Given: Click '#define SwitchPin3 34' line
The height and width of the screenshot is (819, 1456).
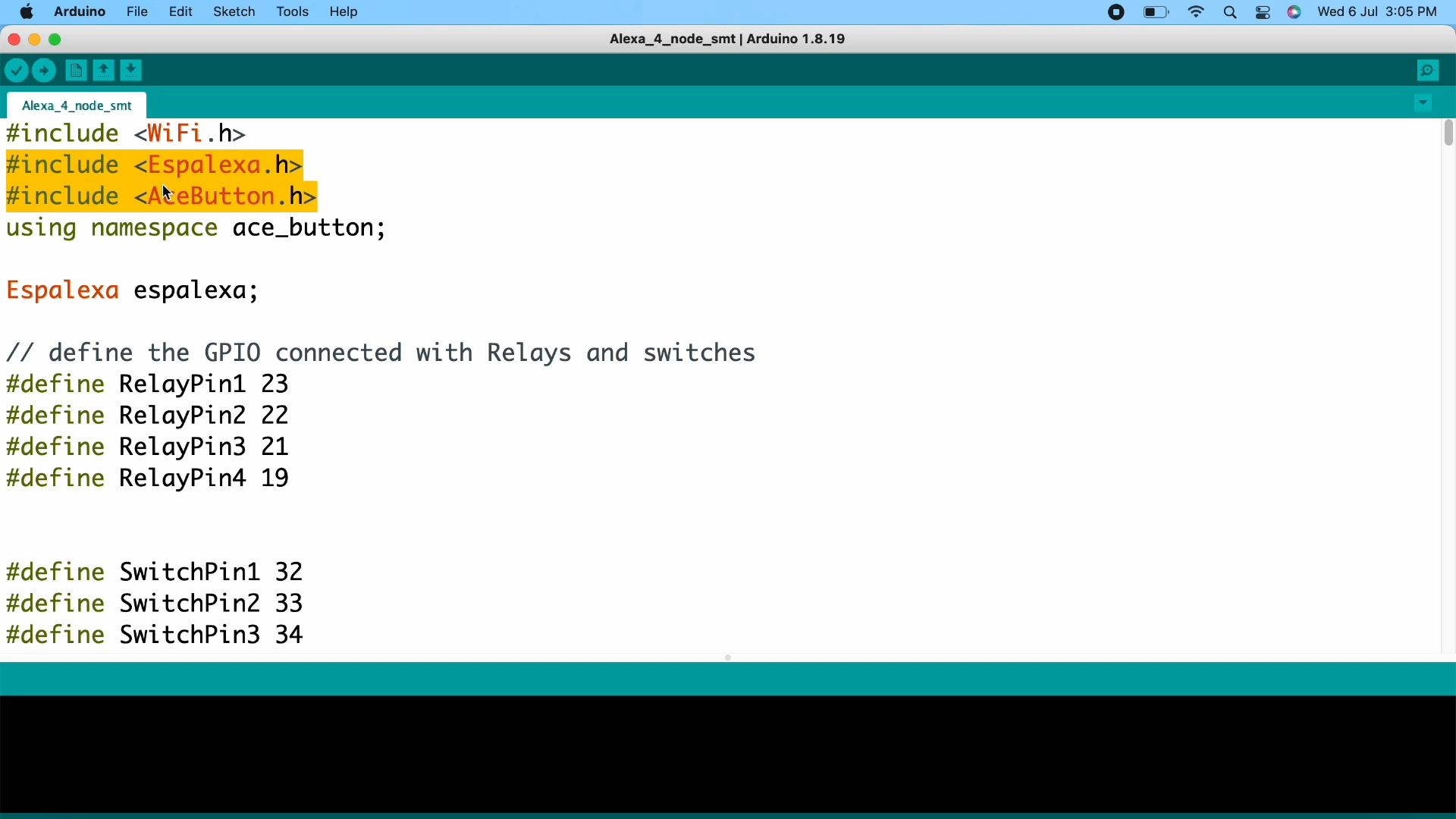Looking at the screenshot, I should pyautogui.click(x=155, y=635).
